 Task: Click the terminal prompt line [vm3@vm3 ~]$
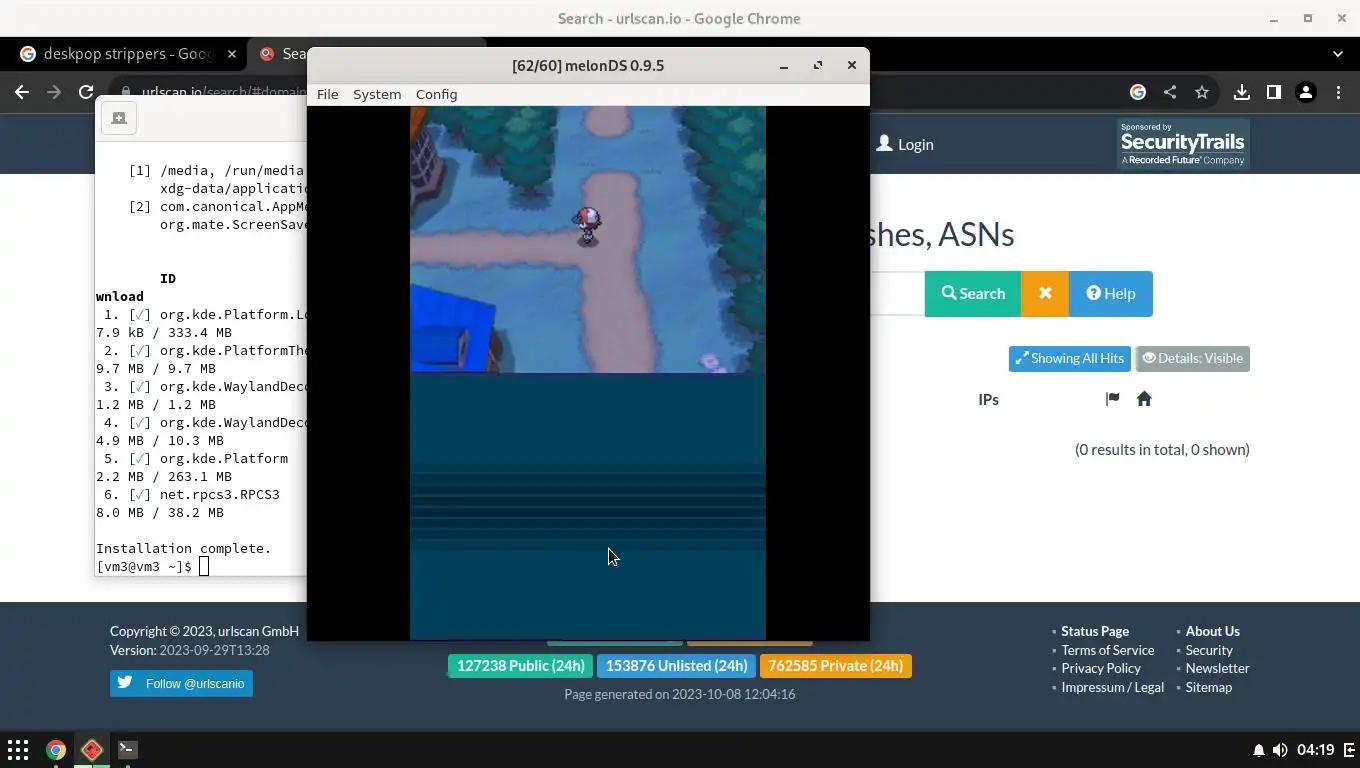(x=144, y=566)
